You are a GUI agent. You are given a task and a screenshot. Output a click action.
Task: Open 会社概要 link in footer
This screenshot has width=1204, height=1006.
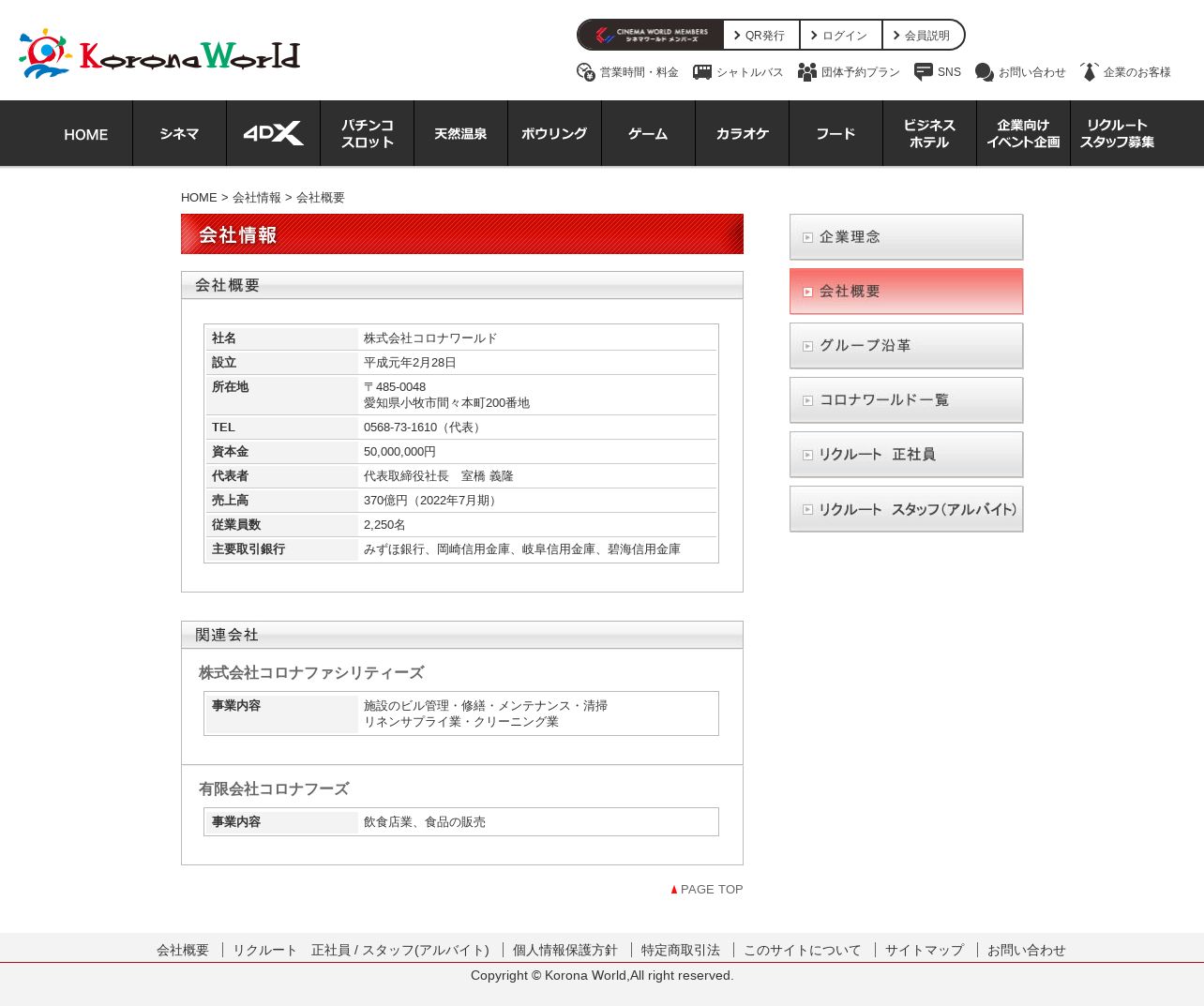(x=183, y=950)
